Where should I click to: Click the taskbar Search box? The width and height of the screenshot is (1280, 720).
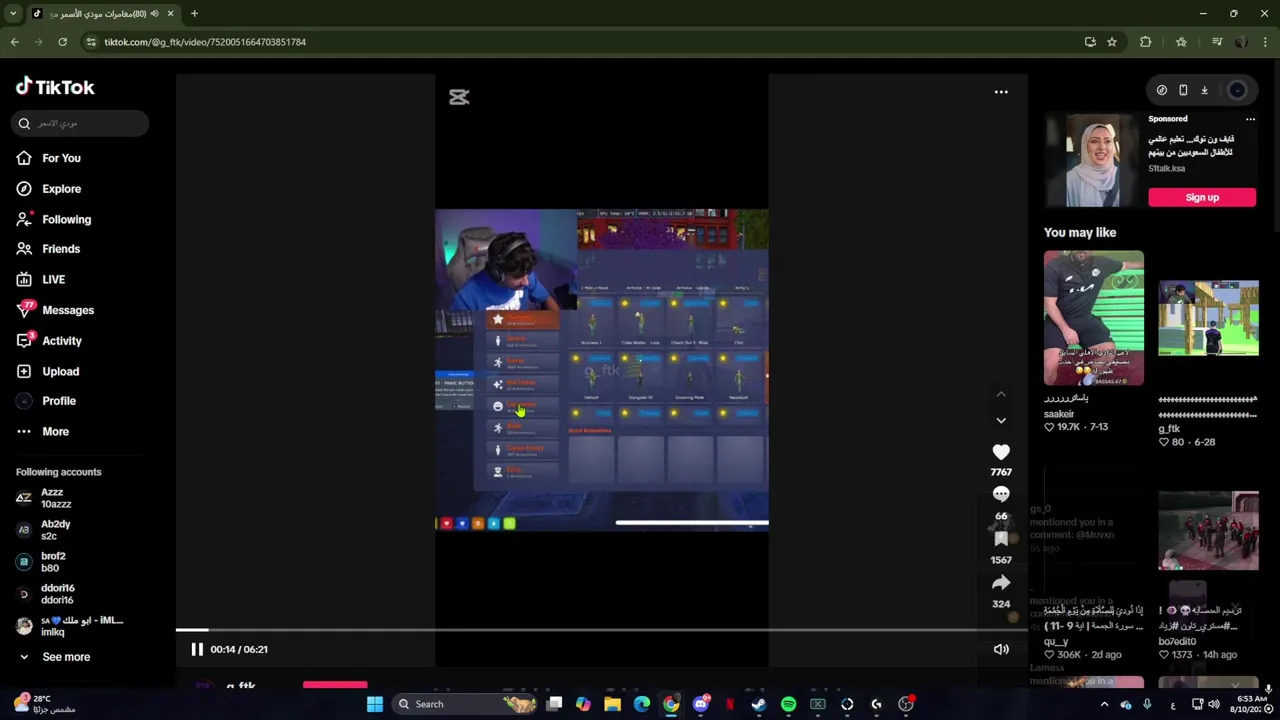click(468, 704)
